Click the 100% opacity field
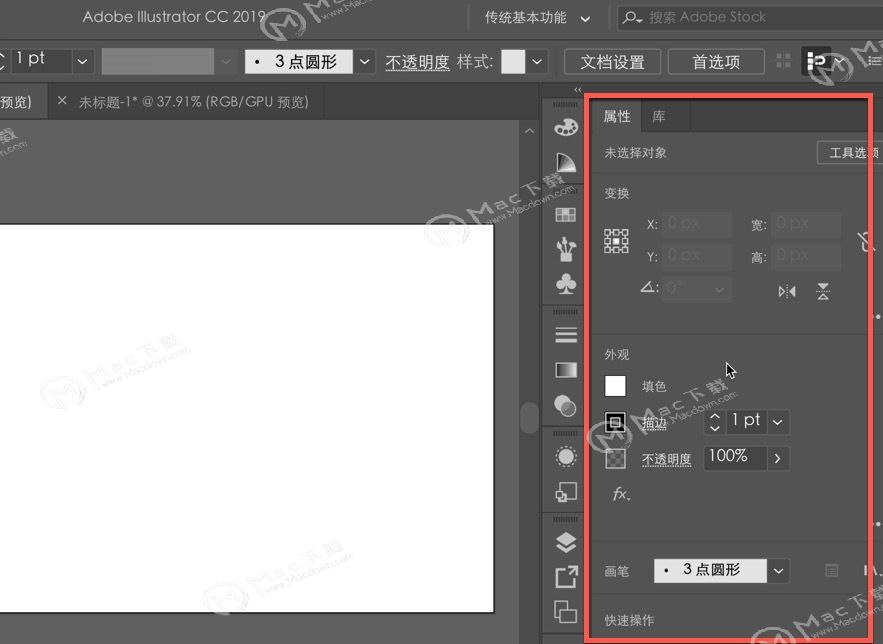Screen dimensions: 883x644 pos(735,458)
